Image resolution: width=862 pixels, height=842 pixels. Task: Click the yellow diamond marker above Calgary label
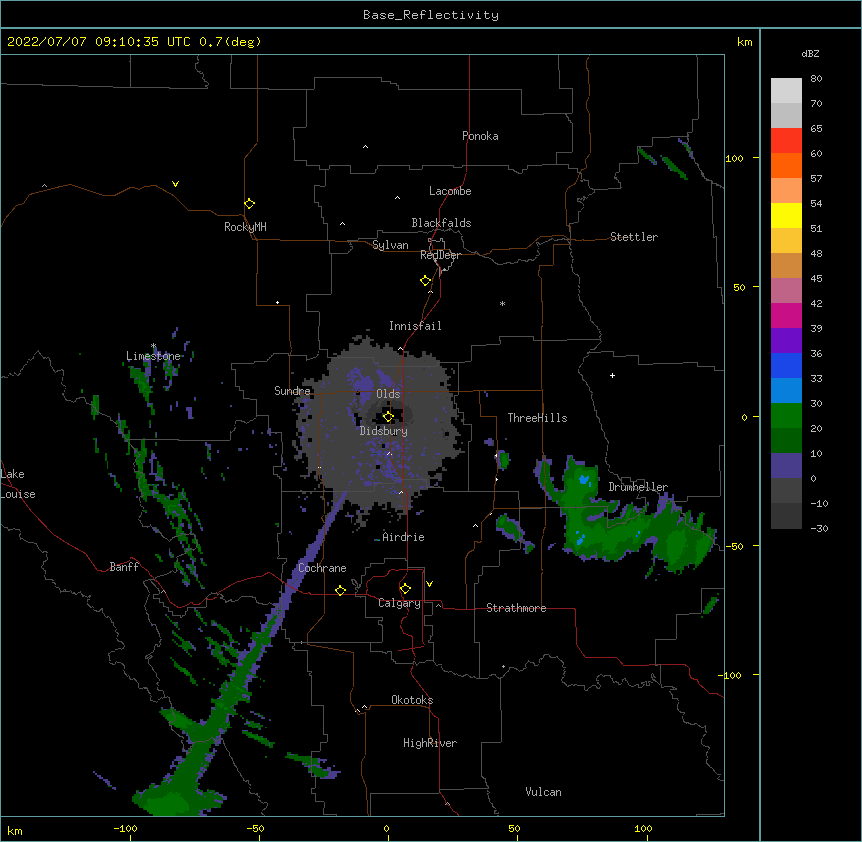(x=405, y=589)
